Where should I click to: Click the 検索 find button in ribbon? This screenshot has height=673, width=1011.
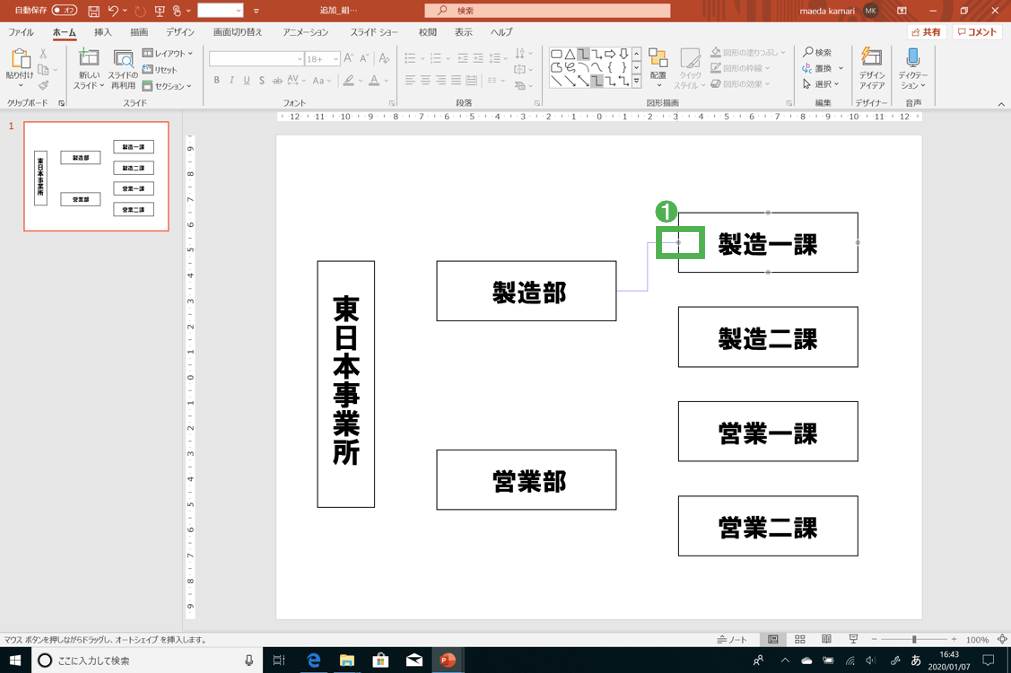pyautogui.click(x=818, y=52)
